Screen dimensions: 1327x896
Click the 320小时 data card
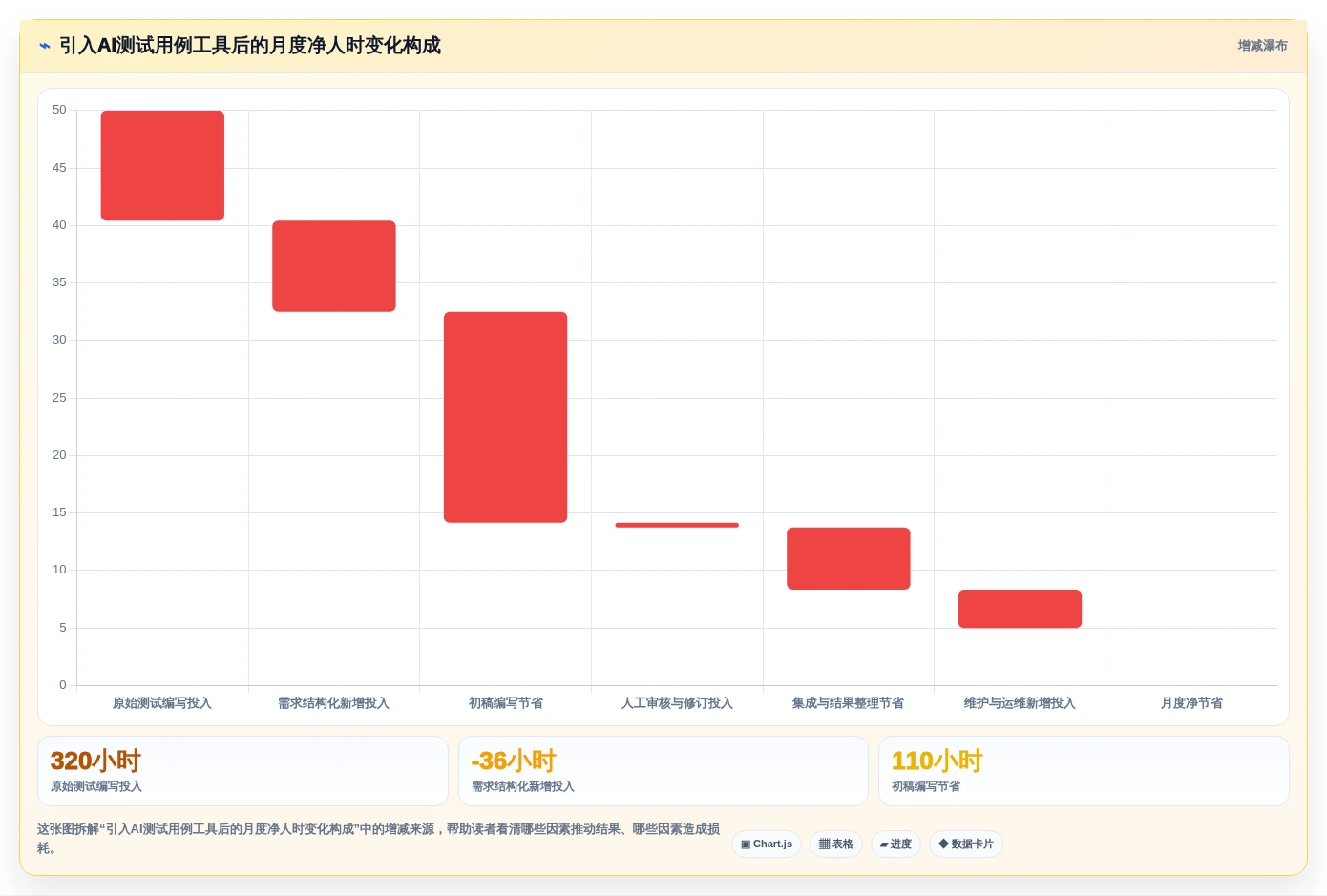pyautogui.click(x=242, y=771)
